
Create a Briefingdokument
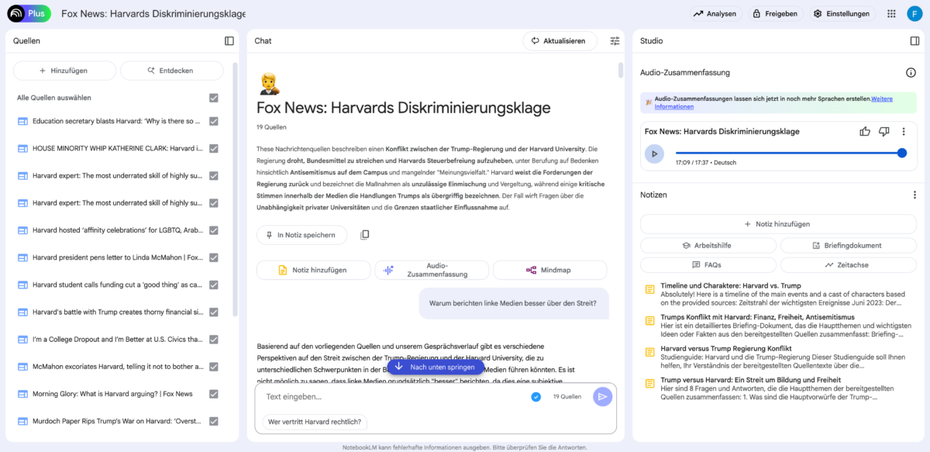[x=848, y=246]
